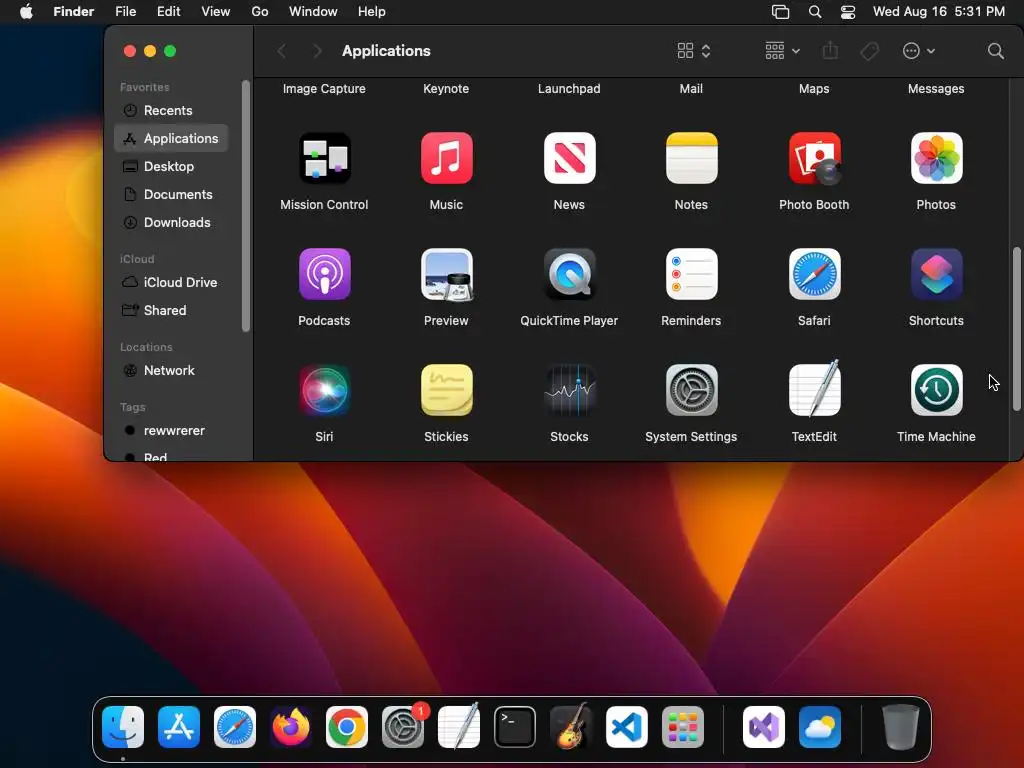Select Applications in the sidebar
This screenshot has height=768, width=1024.
(x=171, y=138)
